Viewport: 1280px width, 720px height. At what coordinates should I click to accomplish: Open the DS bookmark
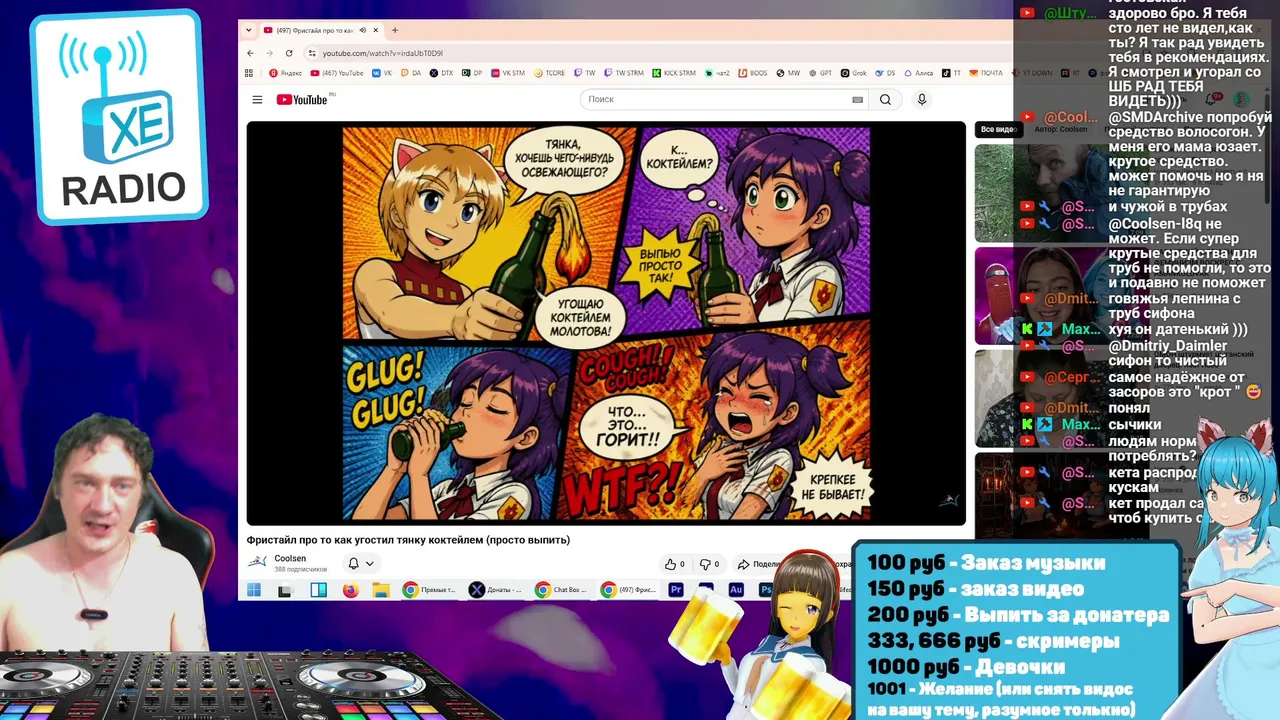tap(885, 73)
